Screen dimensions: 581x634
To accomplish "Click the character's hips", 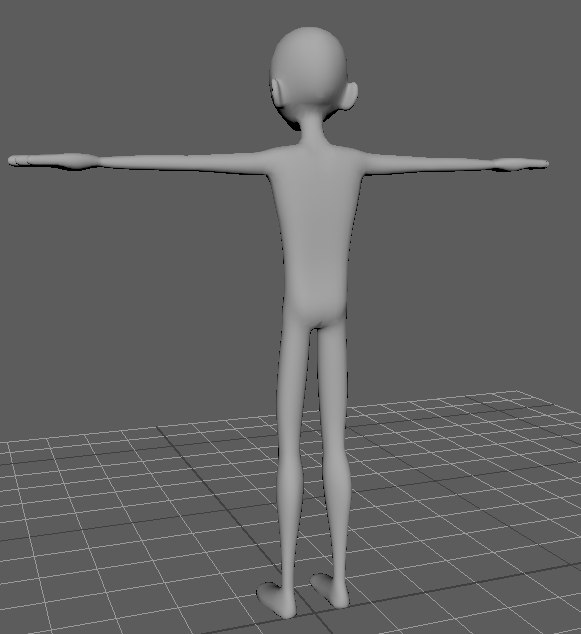I will coord(317,313).
